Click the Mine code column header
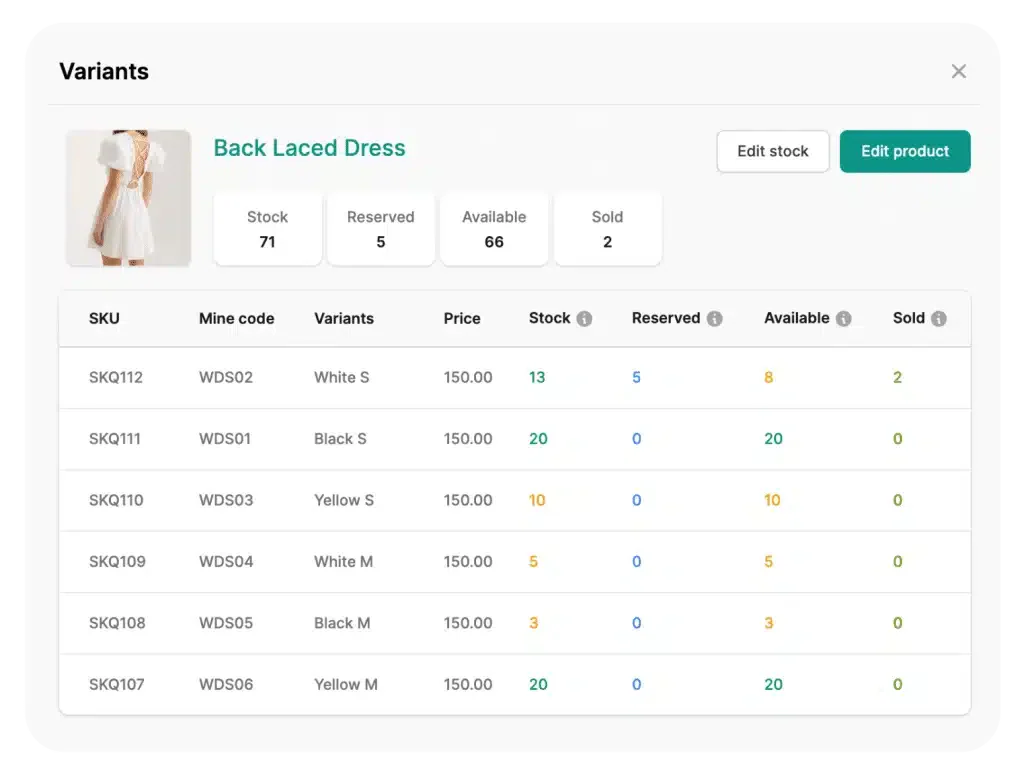Viewport: 1024px width, 778px height. (x=236, y=319)
